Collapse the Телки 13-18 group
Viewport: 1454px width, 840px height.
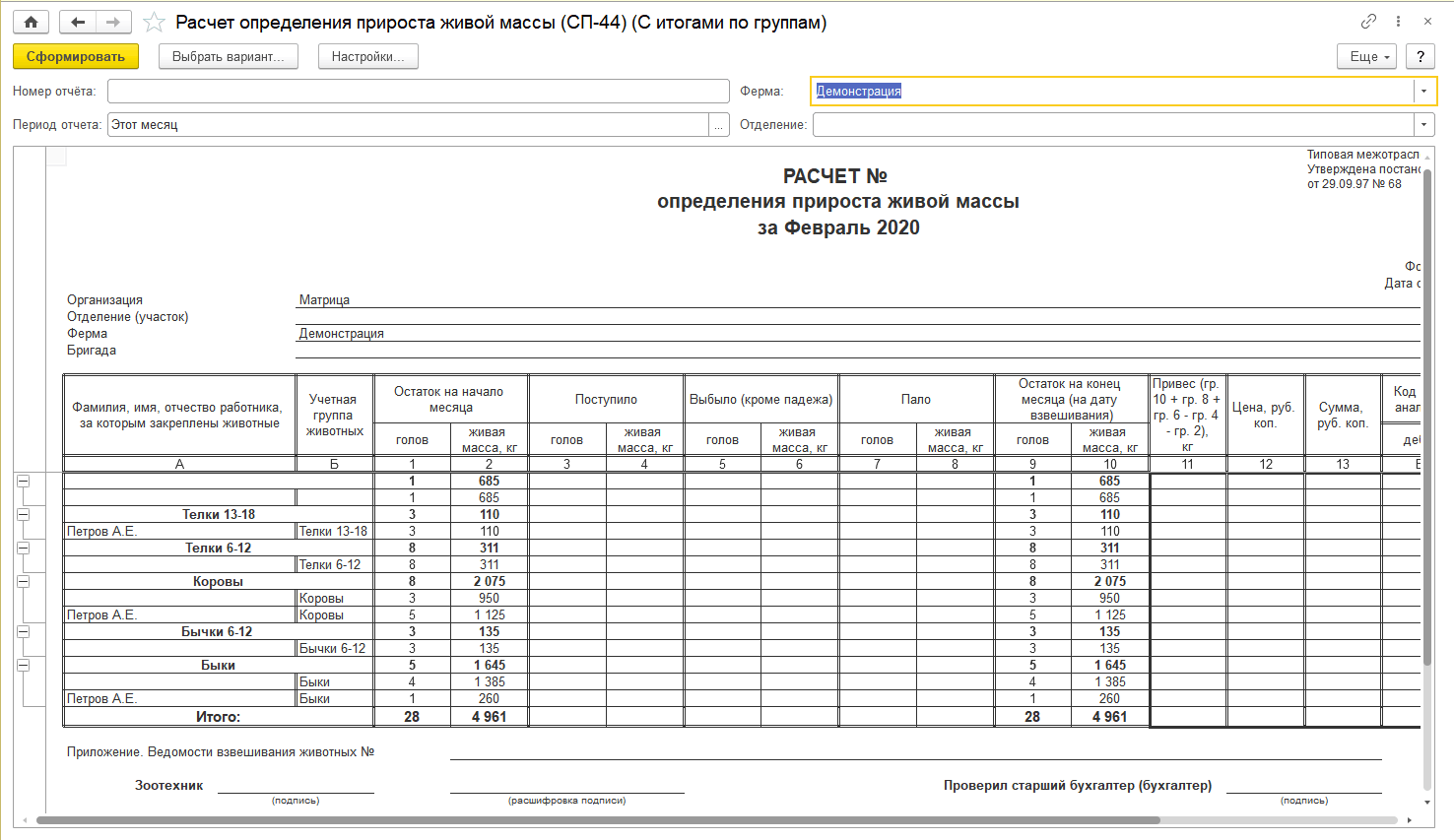(23, 515)
